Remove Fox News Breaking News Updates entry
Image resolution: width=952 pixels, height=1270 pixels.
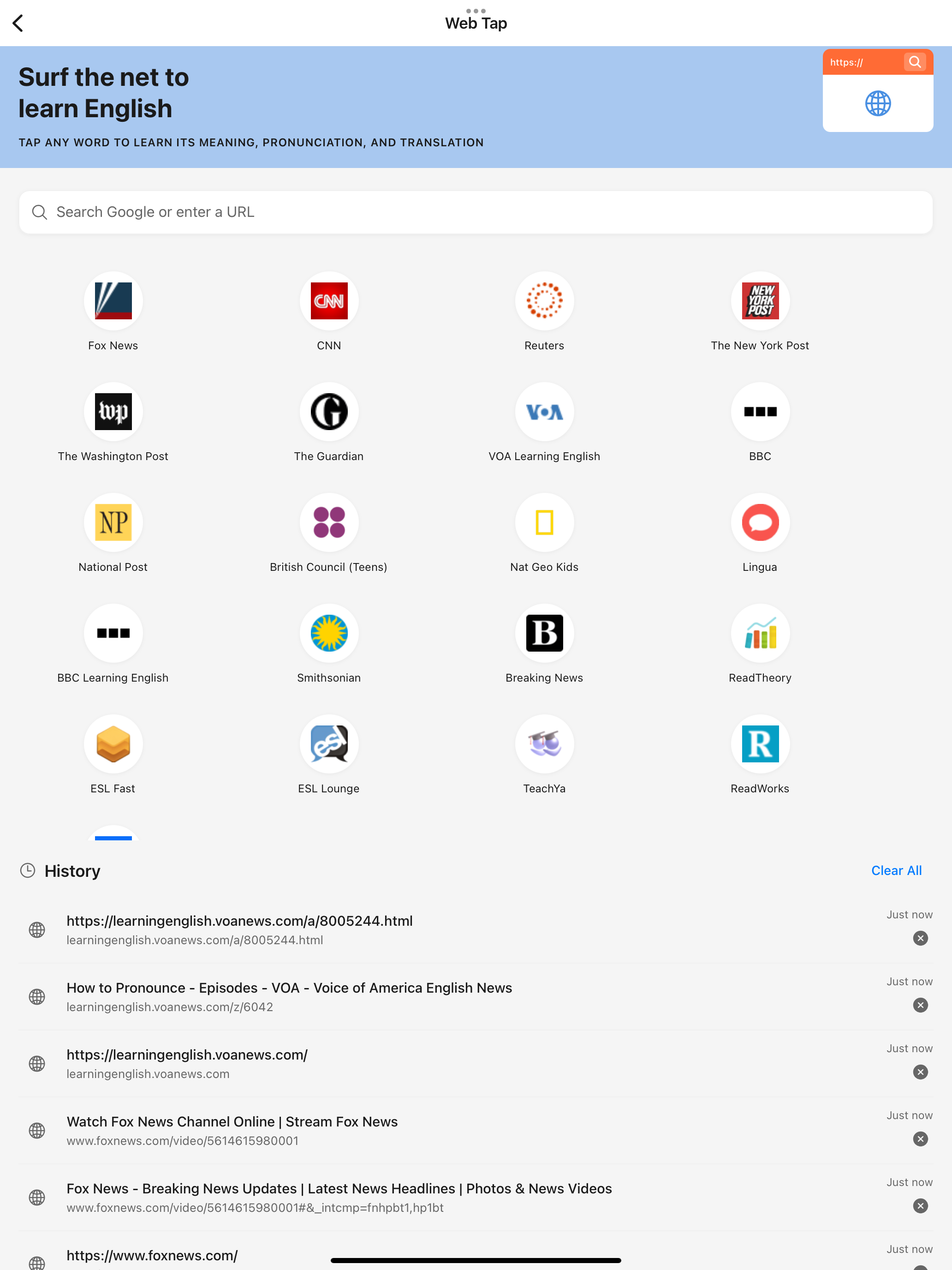click(921, 1206)
